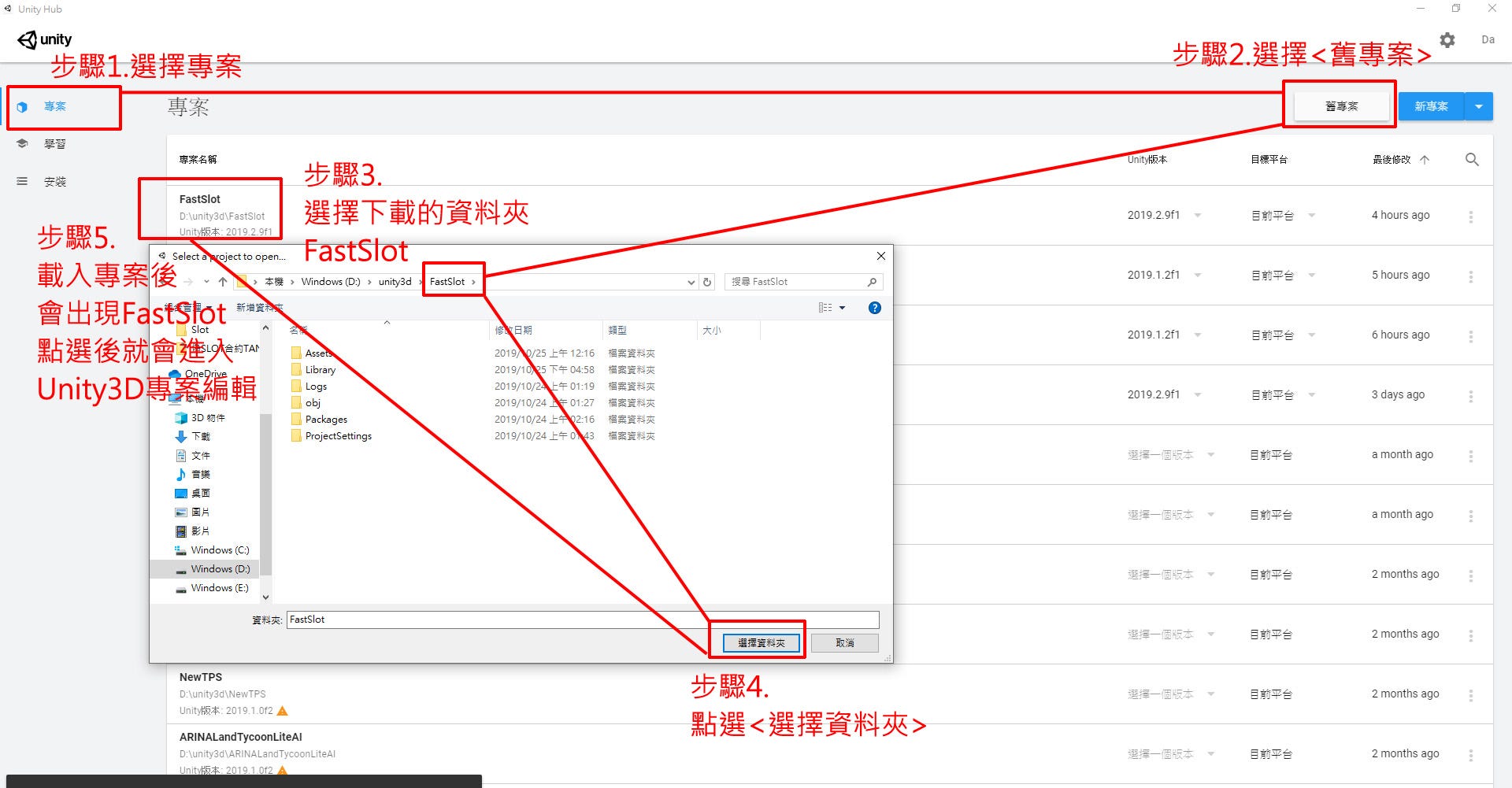
Task: Open more options for the 3 days ago project
Action: [x=1470, y=395]
